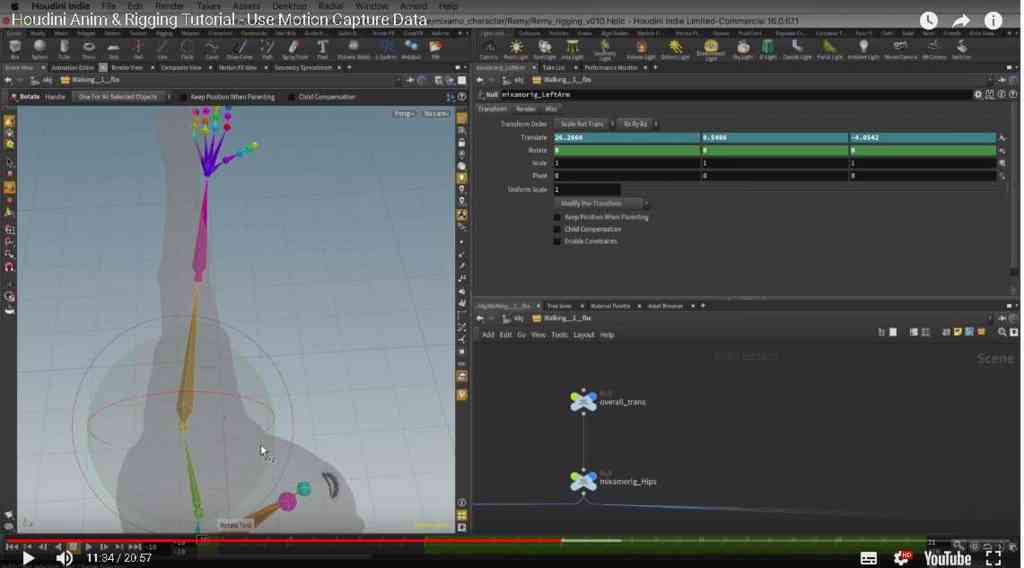This screenshot has width=1024, height=568.
Task: Tick the Child Compensation parameter checkbox
Action: click(557, 229)
